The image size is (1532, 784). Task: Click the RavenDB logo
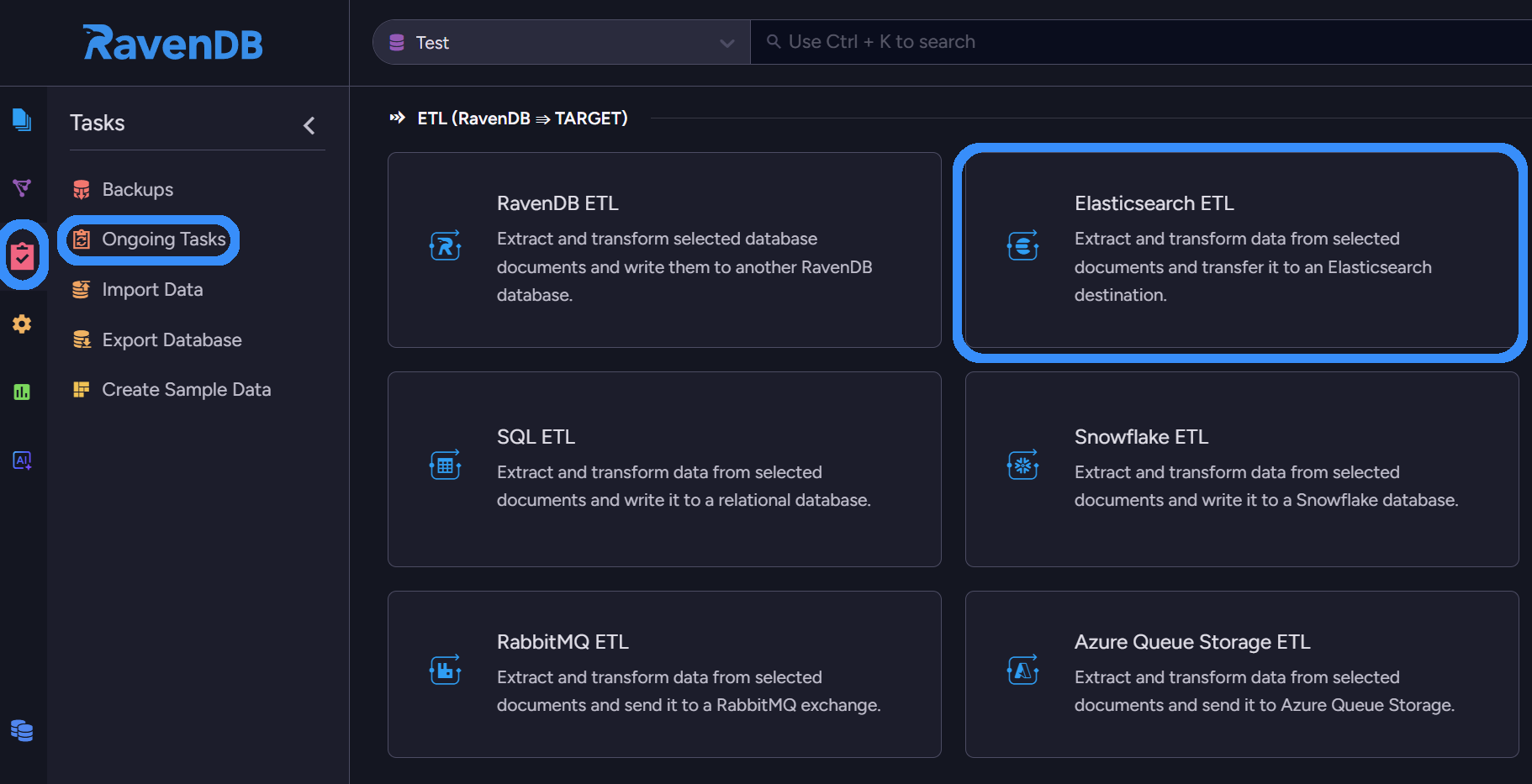[173, 43]
